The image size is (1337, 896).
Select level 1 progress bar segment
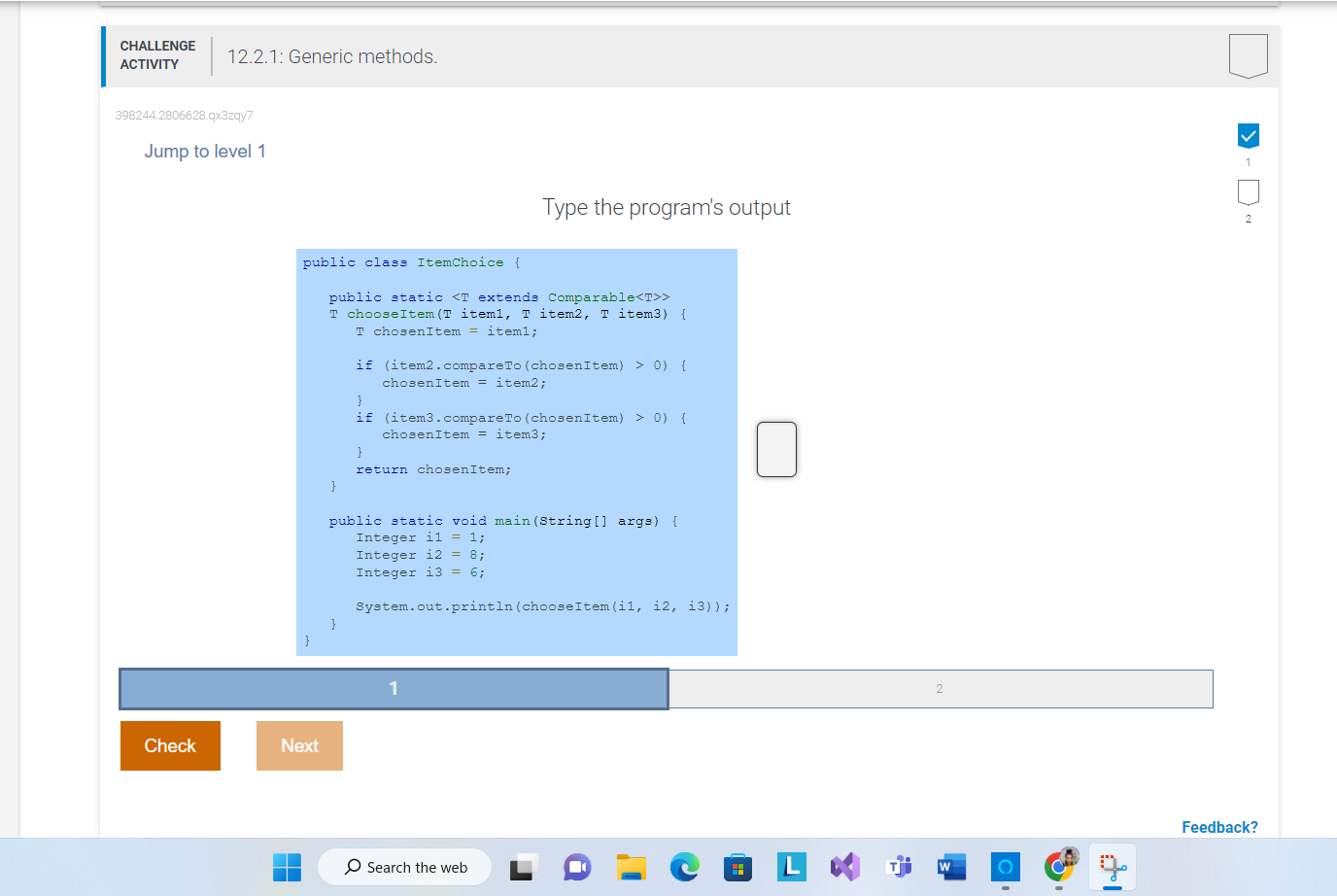tap(394, 688)
